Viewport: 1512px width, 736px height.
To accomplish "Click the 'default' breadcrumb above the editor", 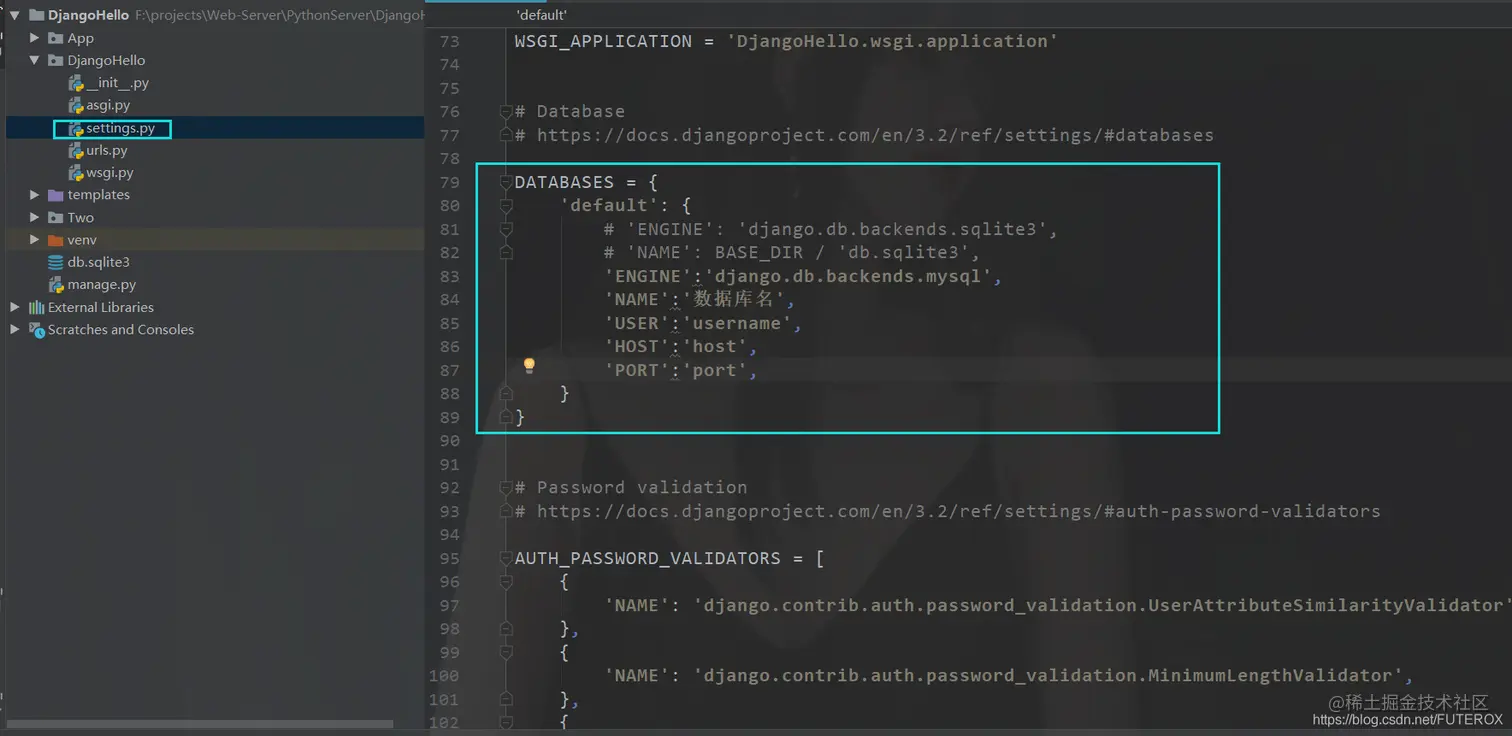I will 542,15.
